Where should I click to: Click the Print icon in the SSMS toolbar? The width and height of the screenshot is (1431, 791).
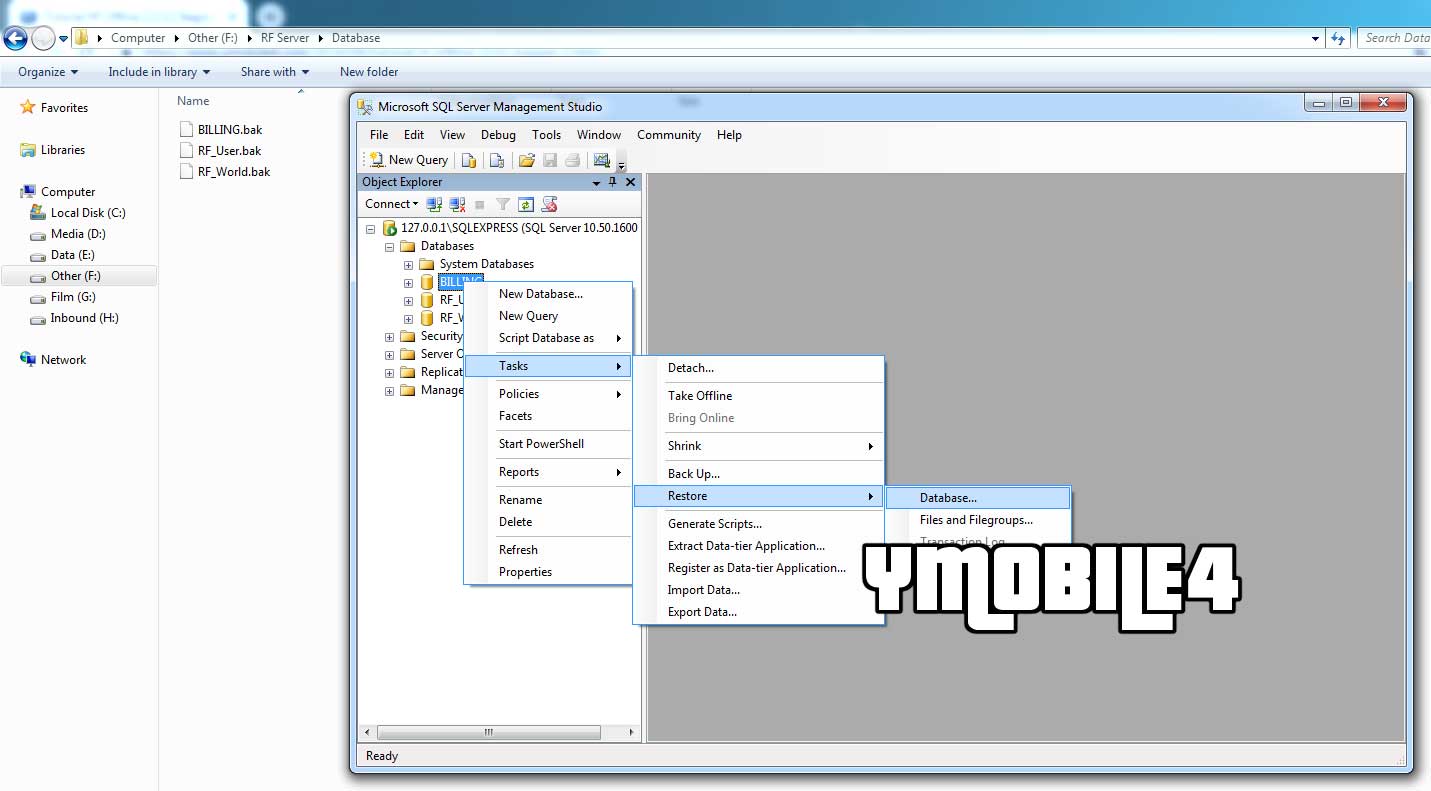572,160
